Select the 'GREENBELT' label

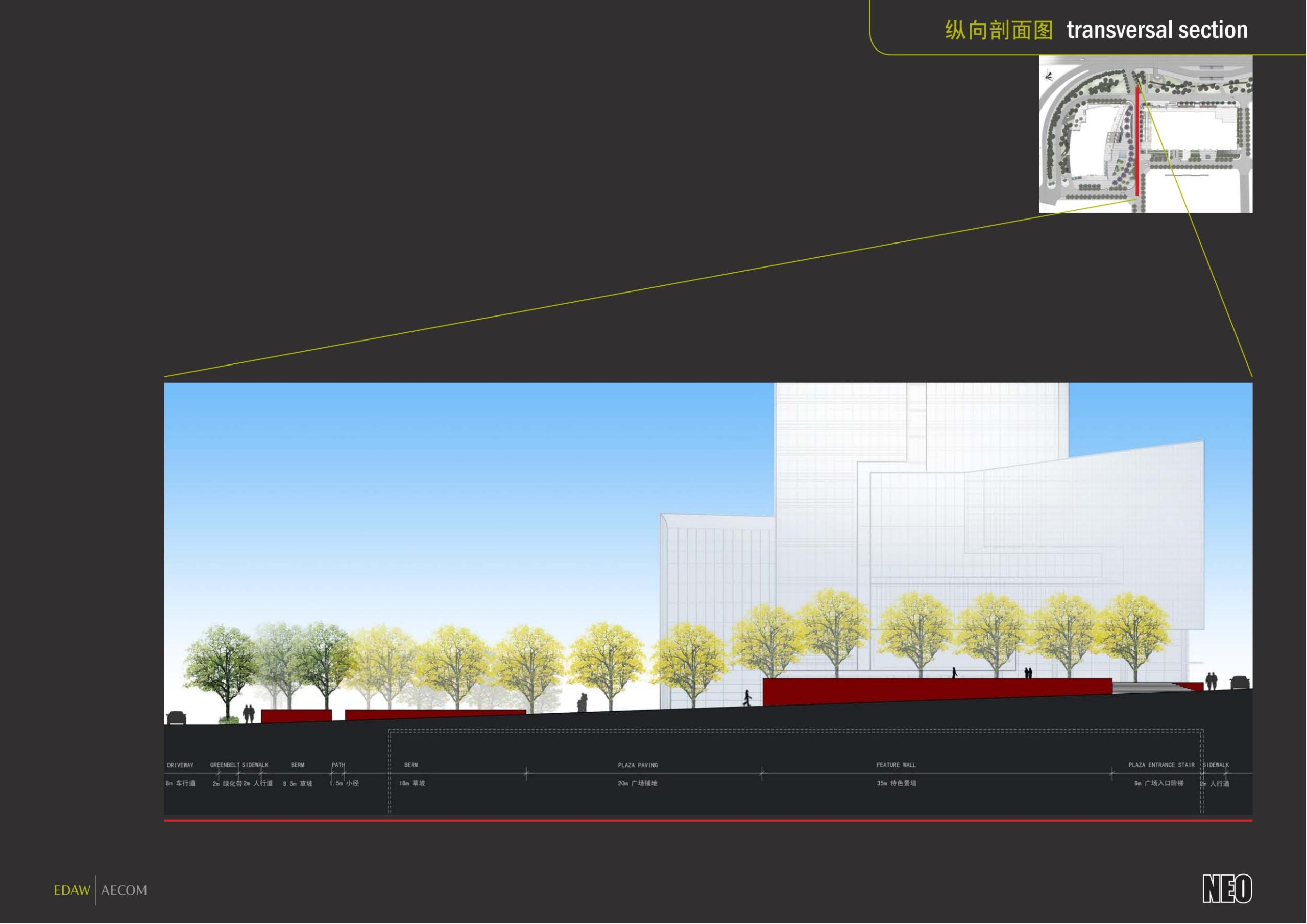[225, 765]
